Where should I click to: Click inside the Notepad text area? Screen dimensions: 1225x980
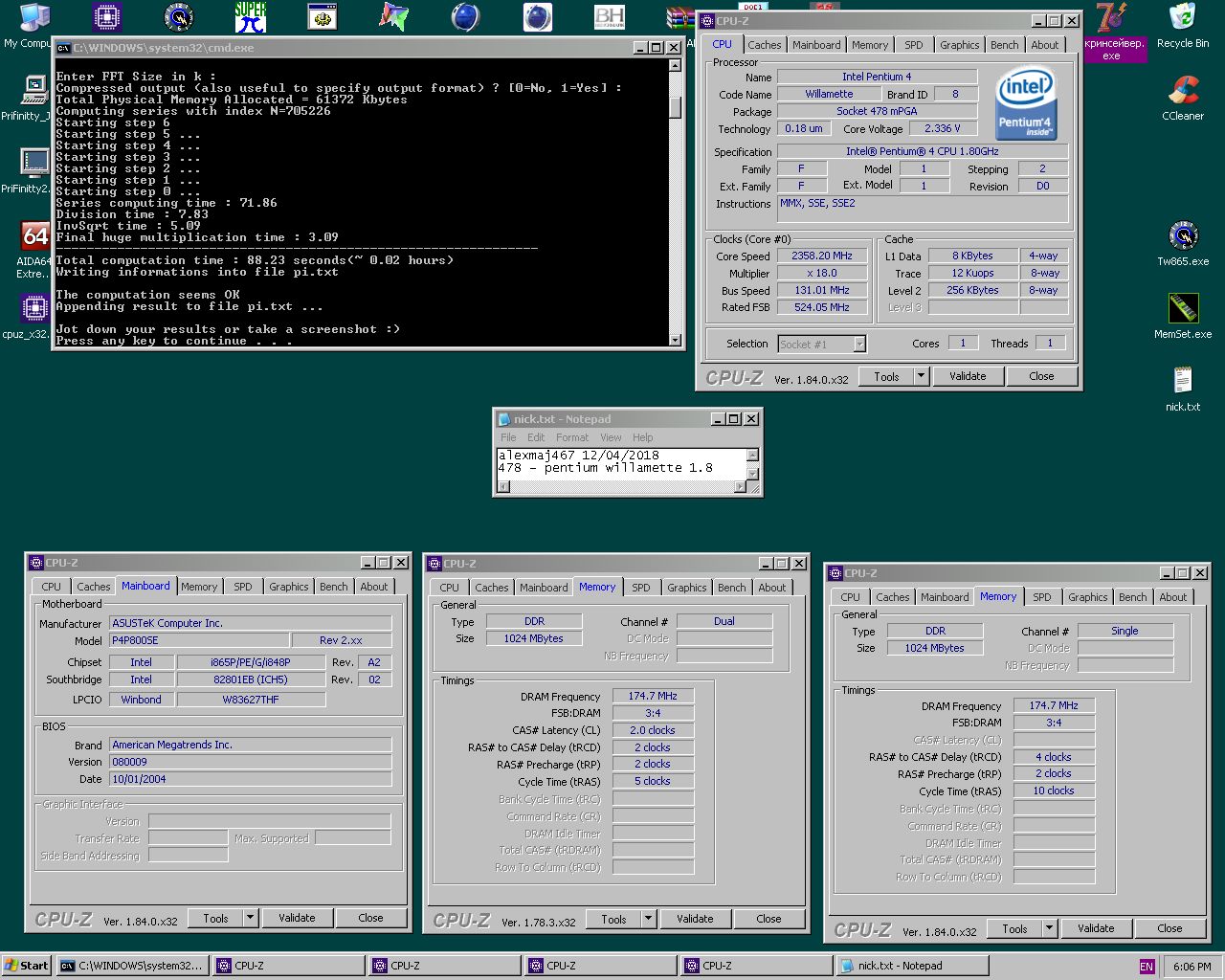click(x=621, y=462)
